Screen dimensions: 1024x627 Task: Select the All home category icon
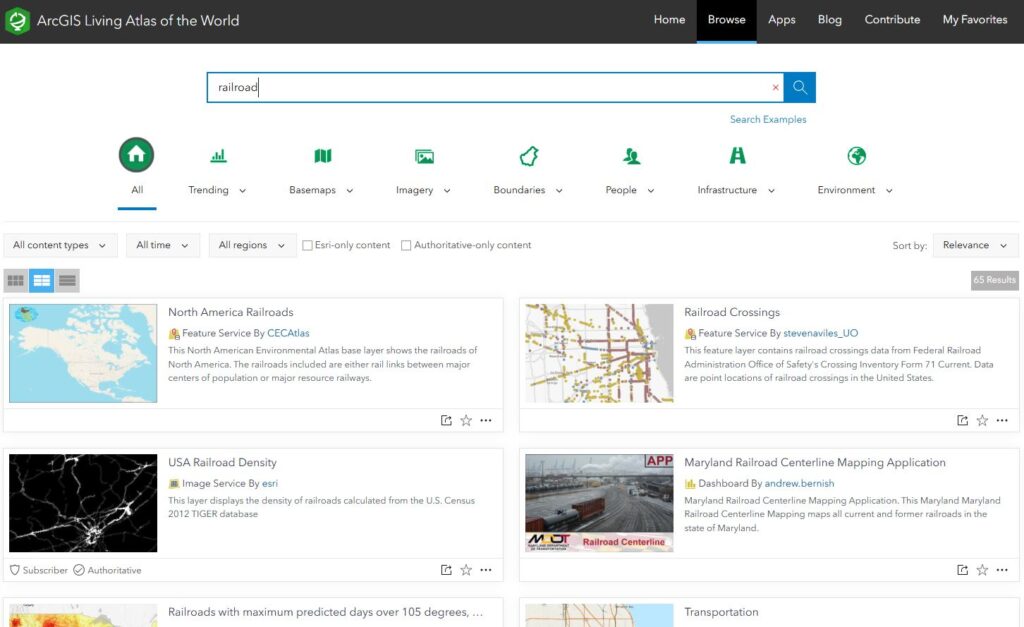pyautogui.click(x=137, y=155)
